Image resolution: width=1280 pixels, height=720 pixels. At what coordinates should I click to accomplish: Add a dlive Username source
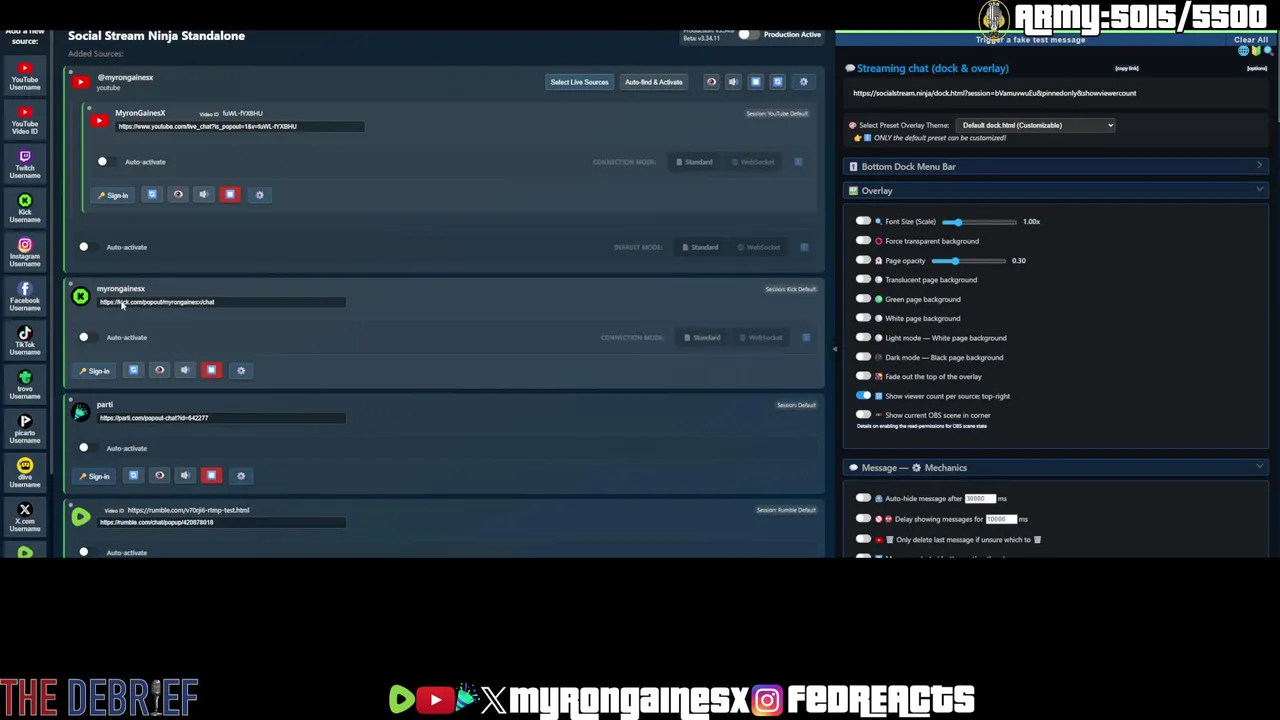pyautogui.click(x=25, y=474)
